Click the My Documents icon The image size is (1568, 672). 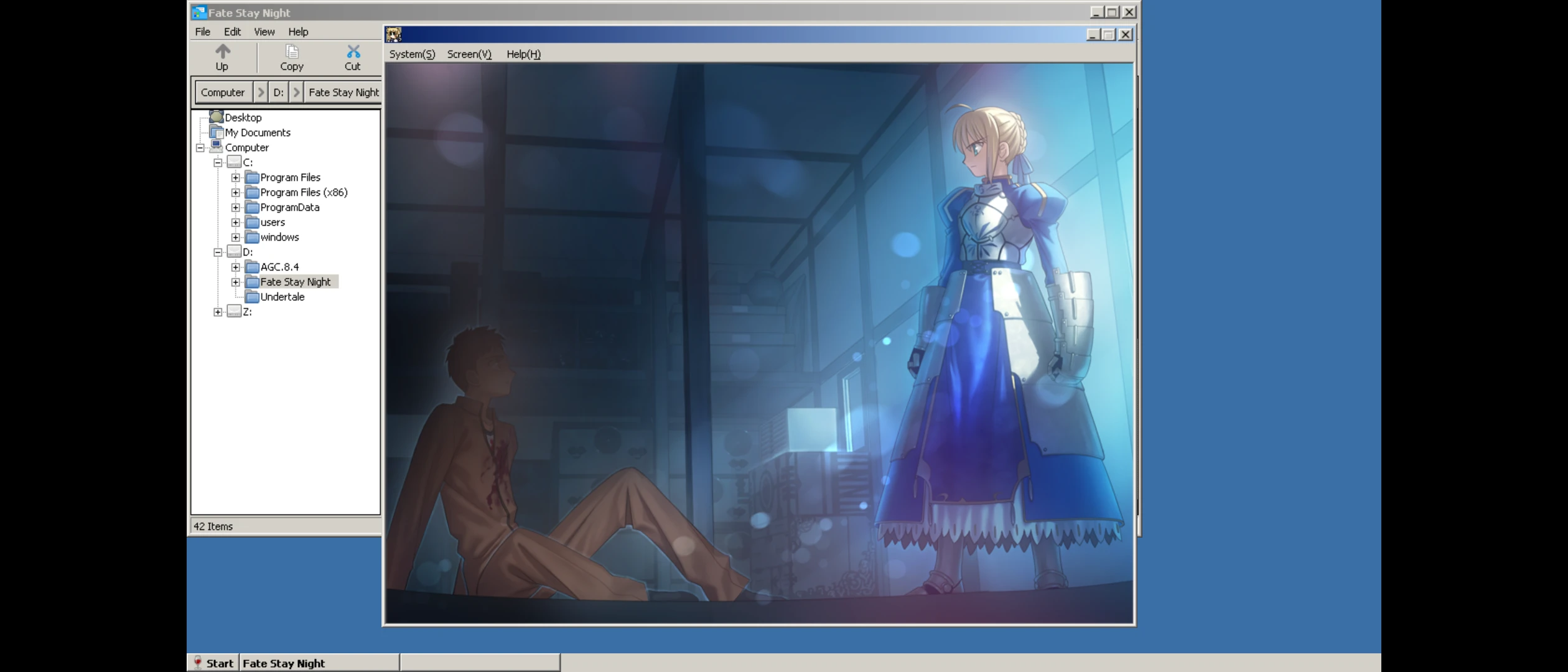[x=216, y=132]
